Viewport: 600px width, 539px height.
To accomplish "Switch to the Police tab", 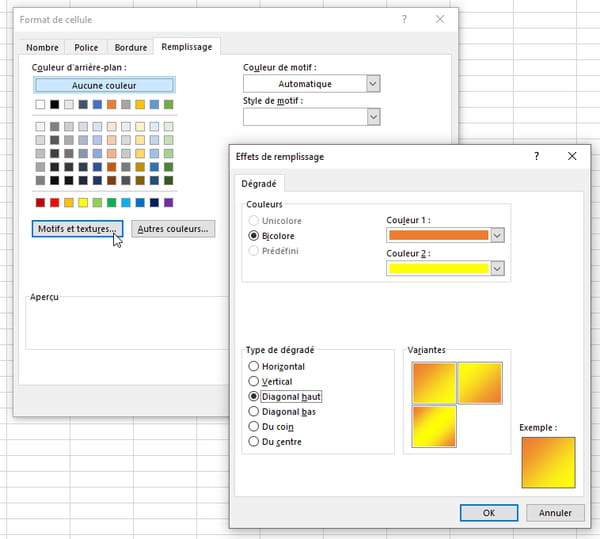I will (x=86, y=47).
